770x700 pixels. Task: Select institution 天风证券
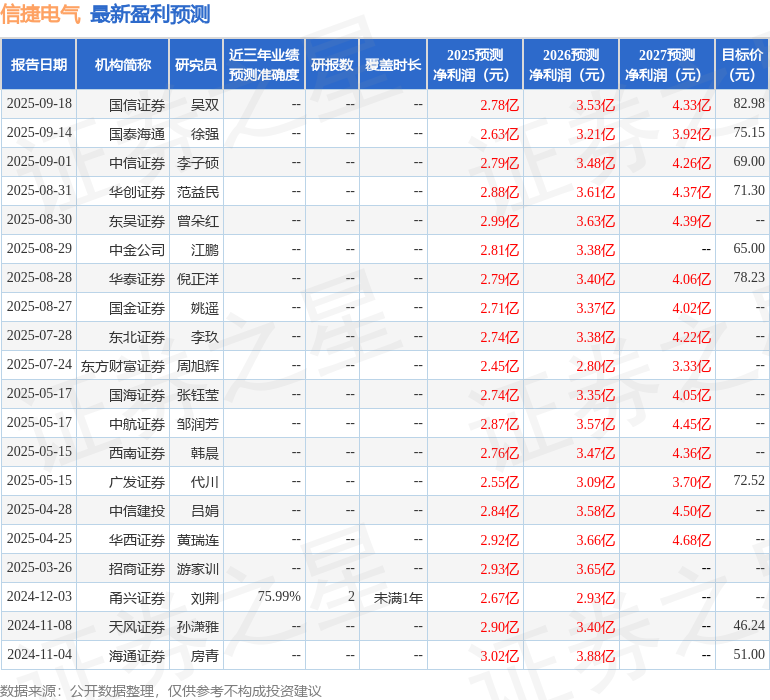click(137, 627)
